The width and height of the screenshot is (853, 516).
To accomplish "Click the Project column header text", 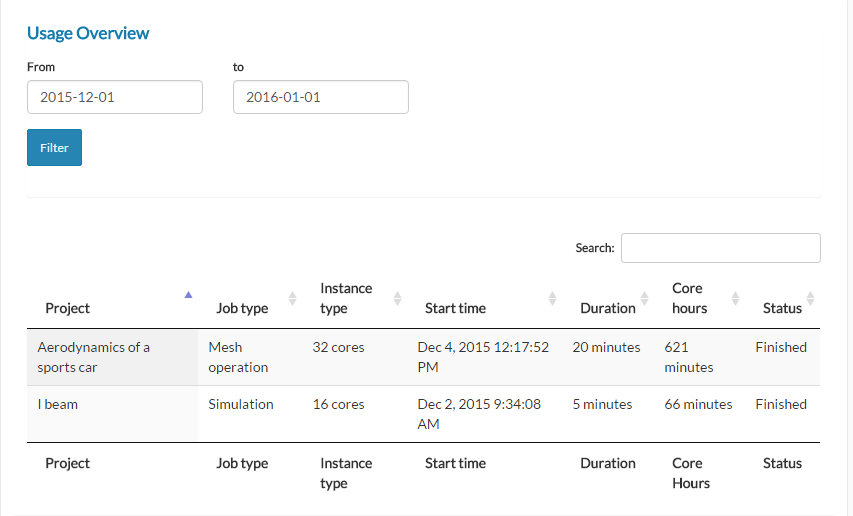I will tap(68, 308).
